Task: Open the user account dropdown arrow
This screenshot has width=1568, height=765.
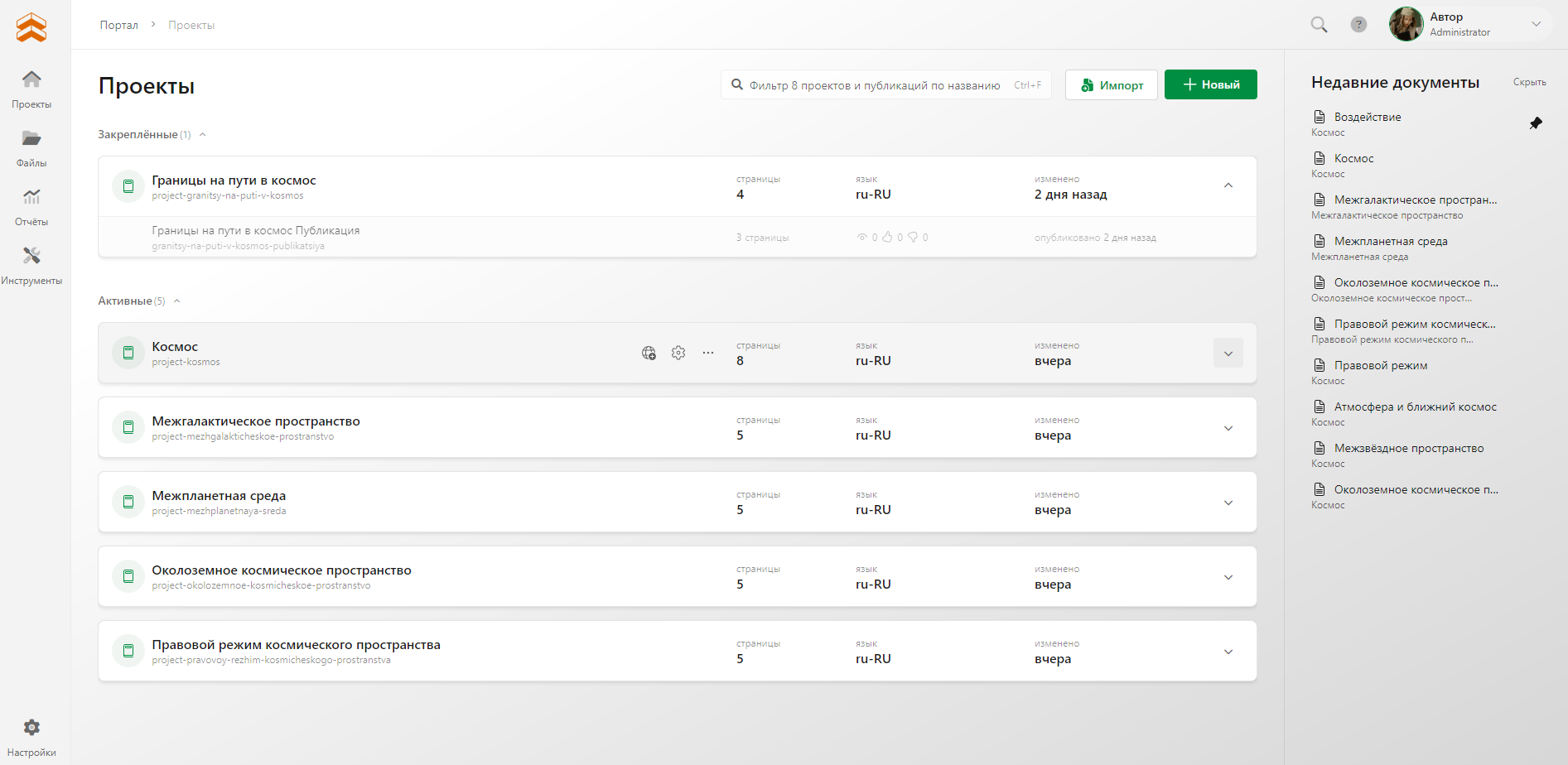Action: (x=1536, y=24)
